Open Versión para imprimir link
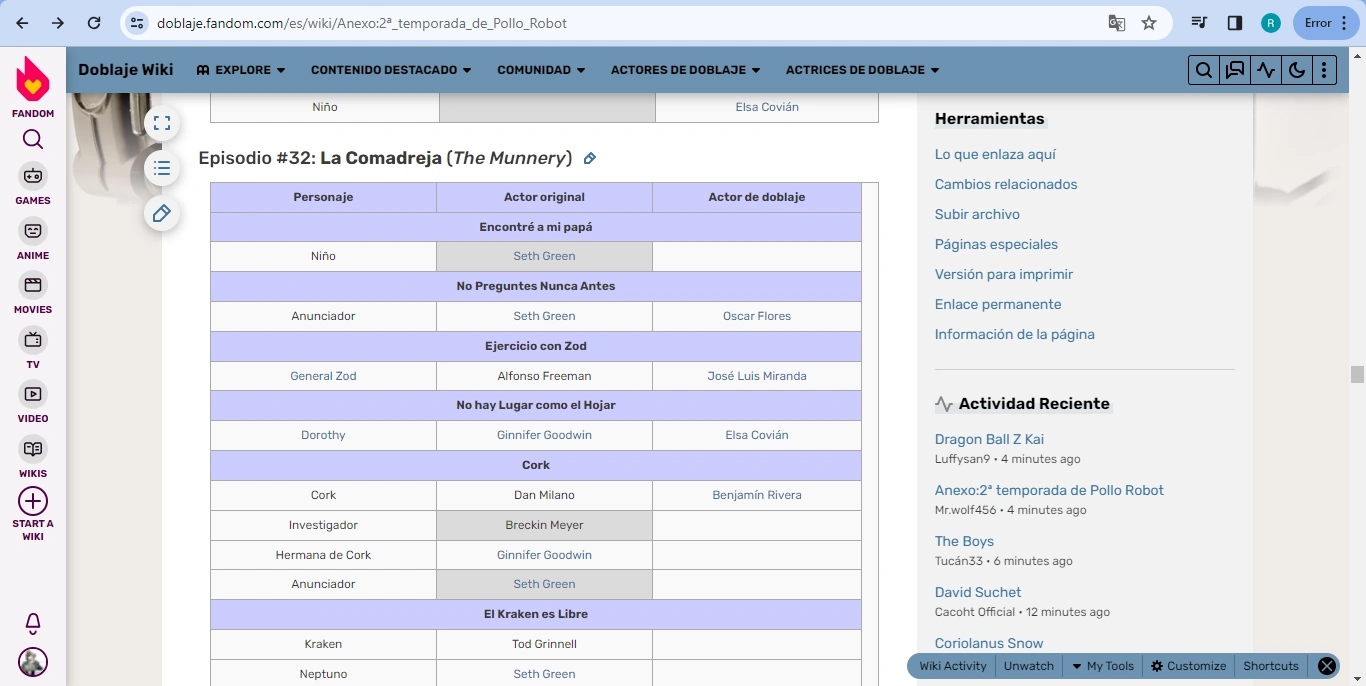 1004,274
